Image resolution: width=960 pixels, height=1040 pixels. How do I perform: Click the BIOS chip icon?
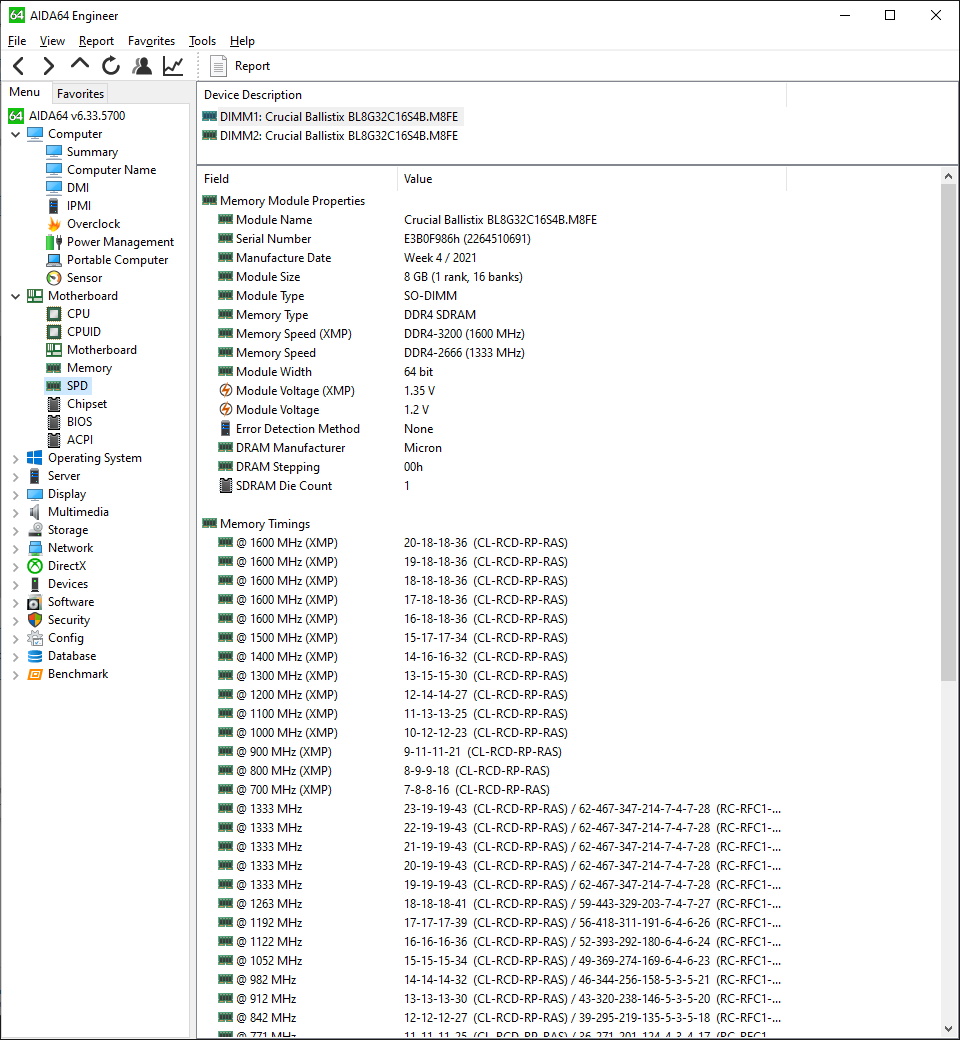click(54, 422)
